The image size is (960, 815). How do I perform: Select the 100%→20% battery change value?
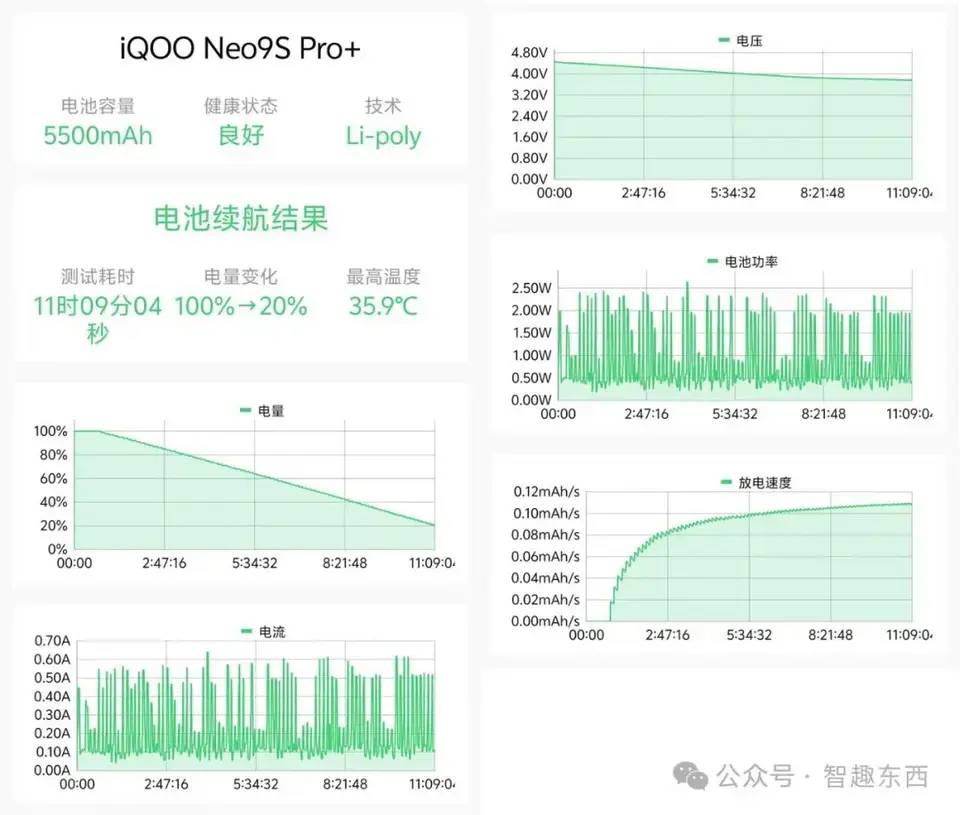[x=241, y=306]
